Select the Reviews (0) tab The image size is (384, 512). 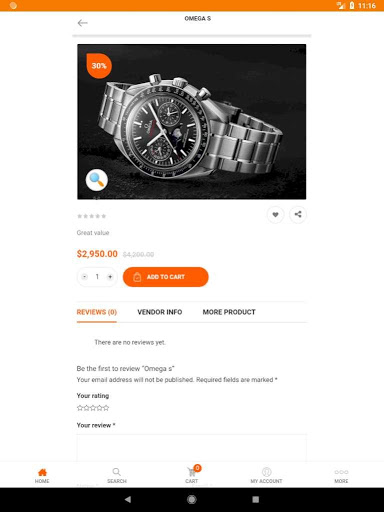97,312
